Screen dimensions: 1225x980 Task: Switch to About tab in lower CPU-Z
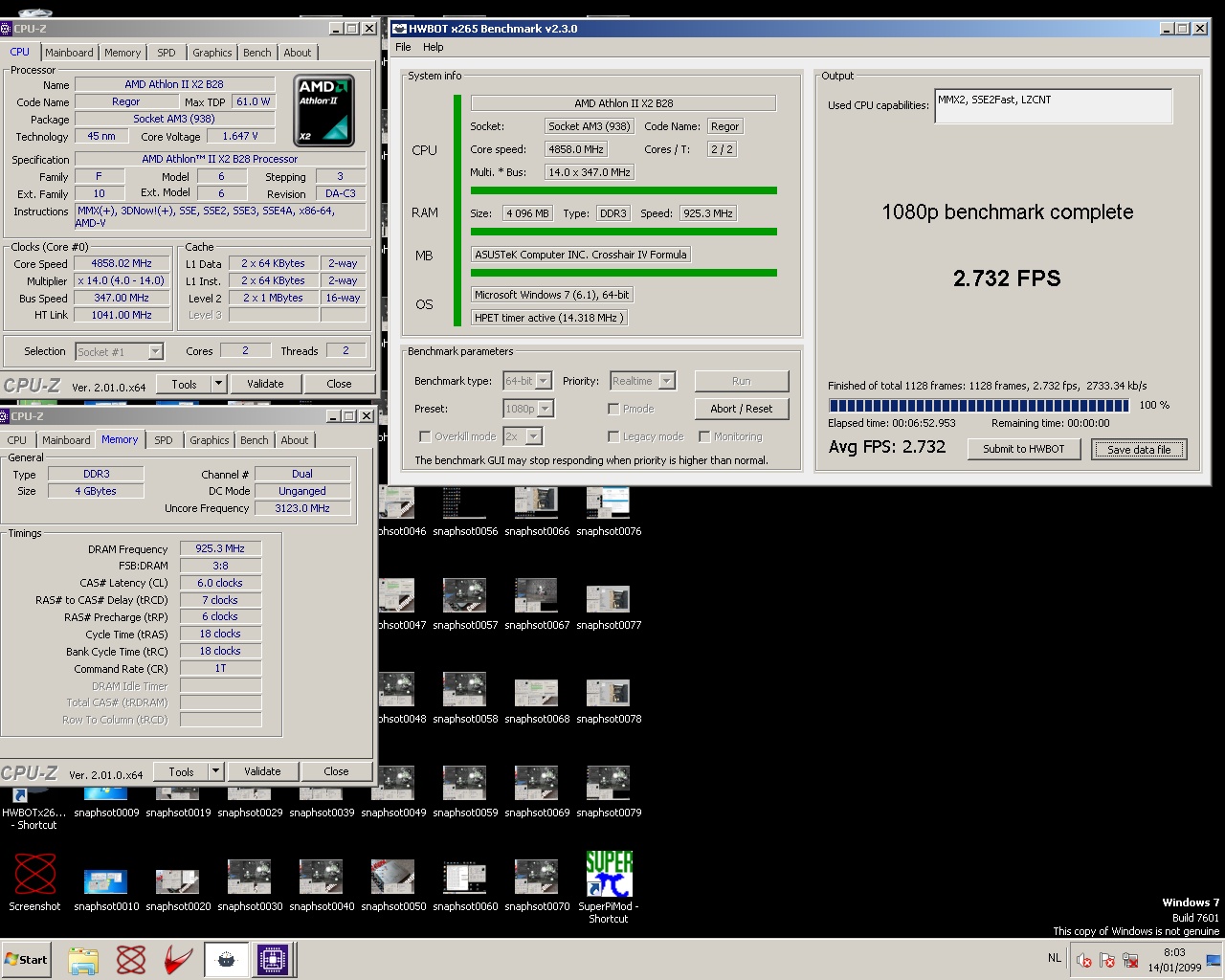coord(295,440)
